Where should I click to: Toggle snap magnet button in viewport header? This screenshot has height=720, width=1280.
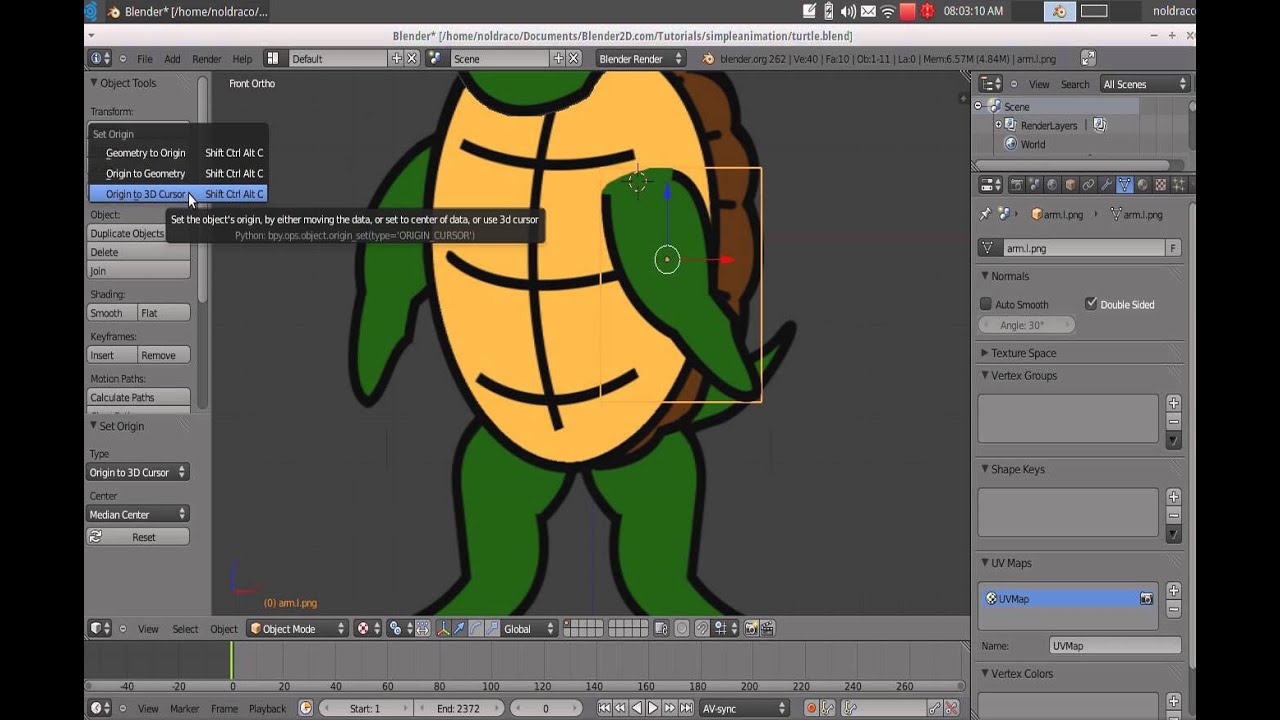pyautogui.click(x=702, y=629)
